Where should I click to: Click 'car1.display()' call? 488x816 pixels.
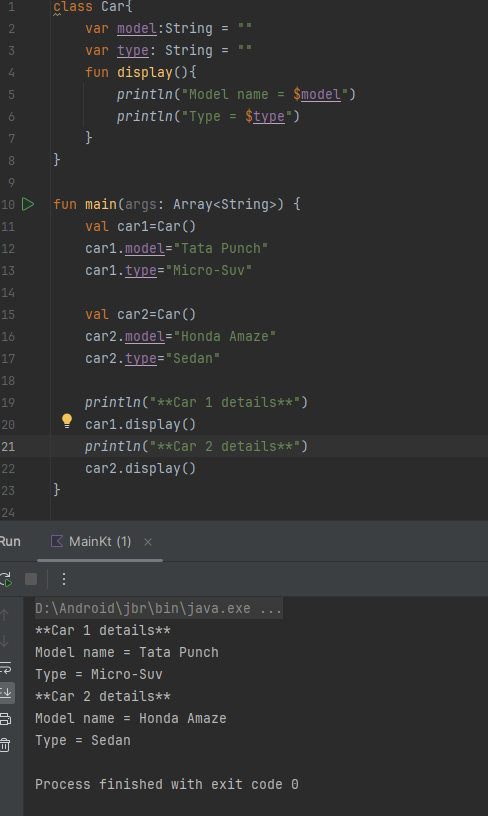140,424
